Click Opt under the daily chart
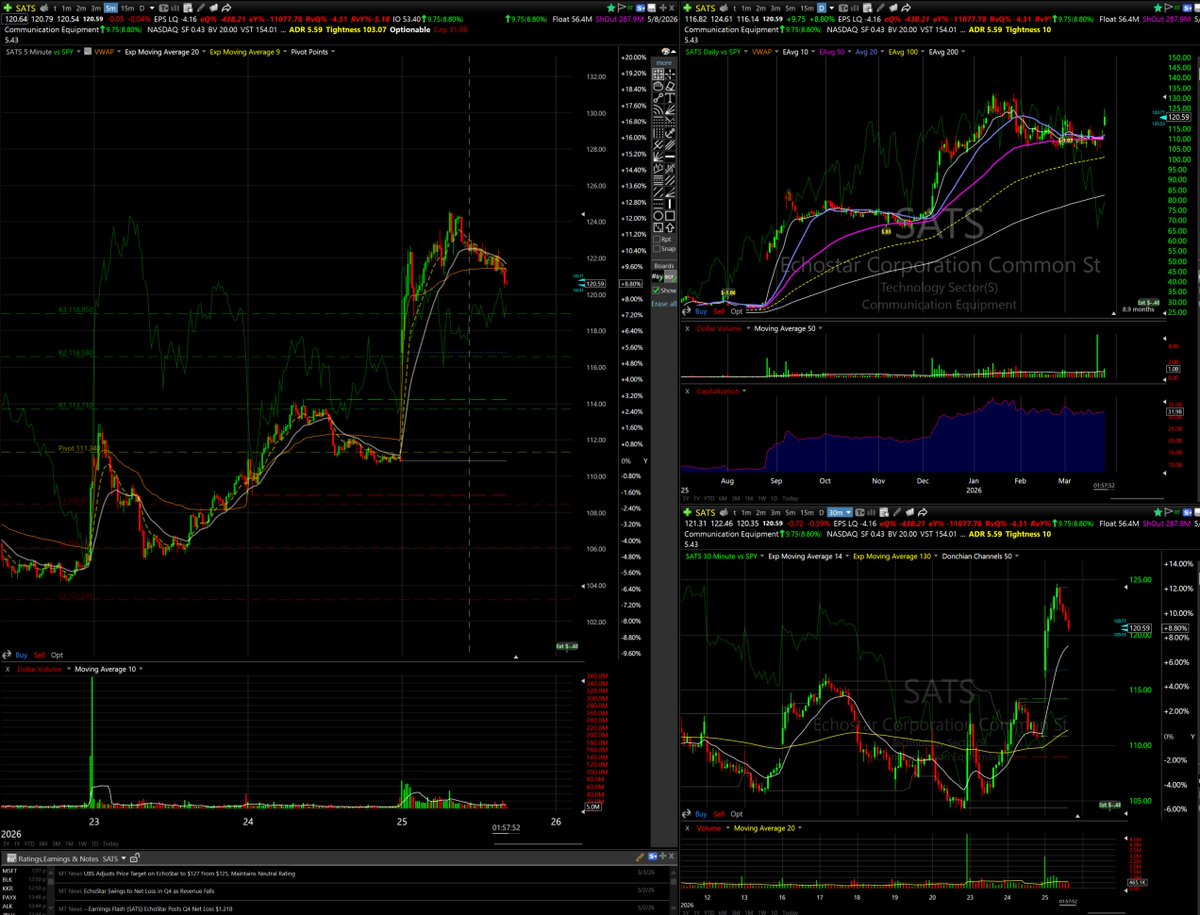Screen dimensions: 1200x915 (x=735, y=311)
